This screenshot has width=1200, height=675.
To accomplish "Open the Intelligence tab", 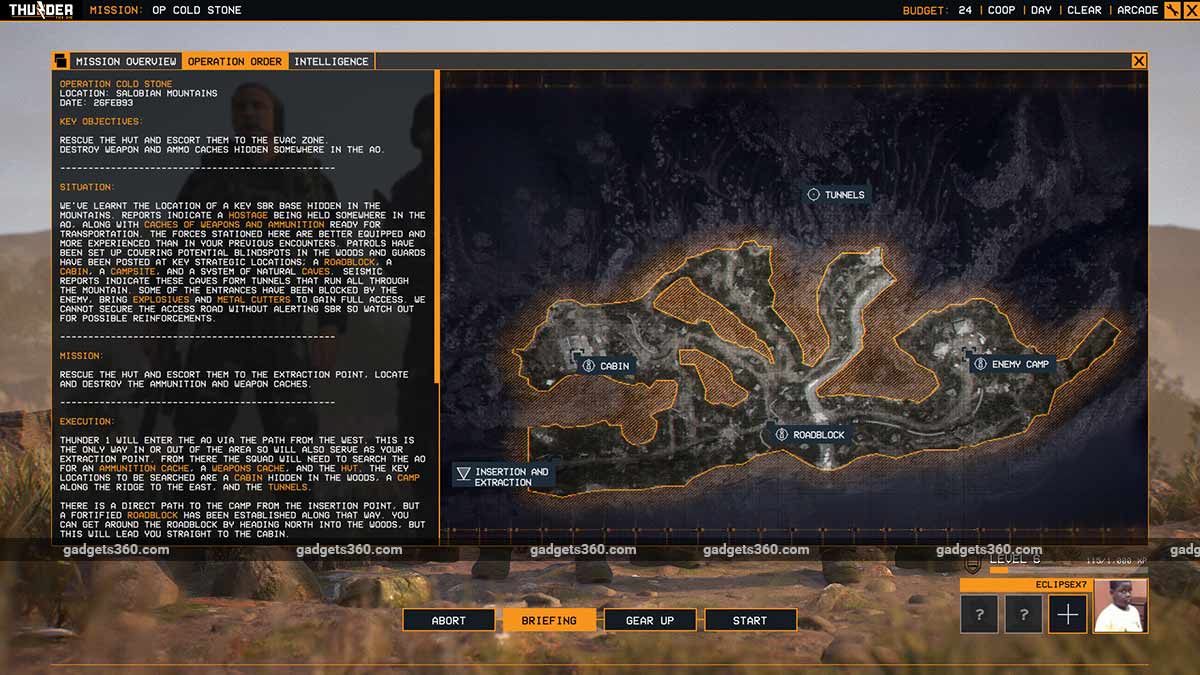I will click(331, 61).
